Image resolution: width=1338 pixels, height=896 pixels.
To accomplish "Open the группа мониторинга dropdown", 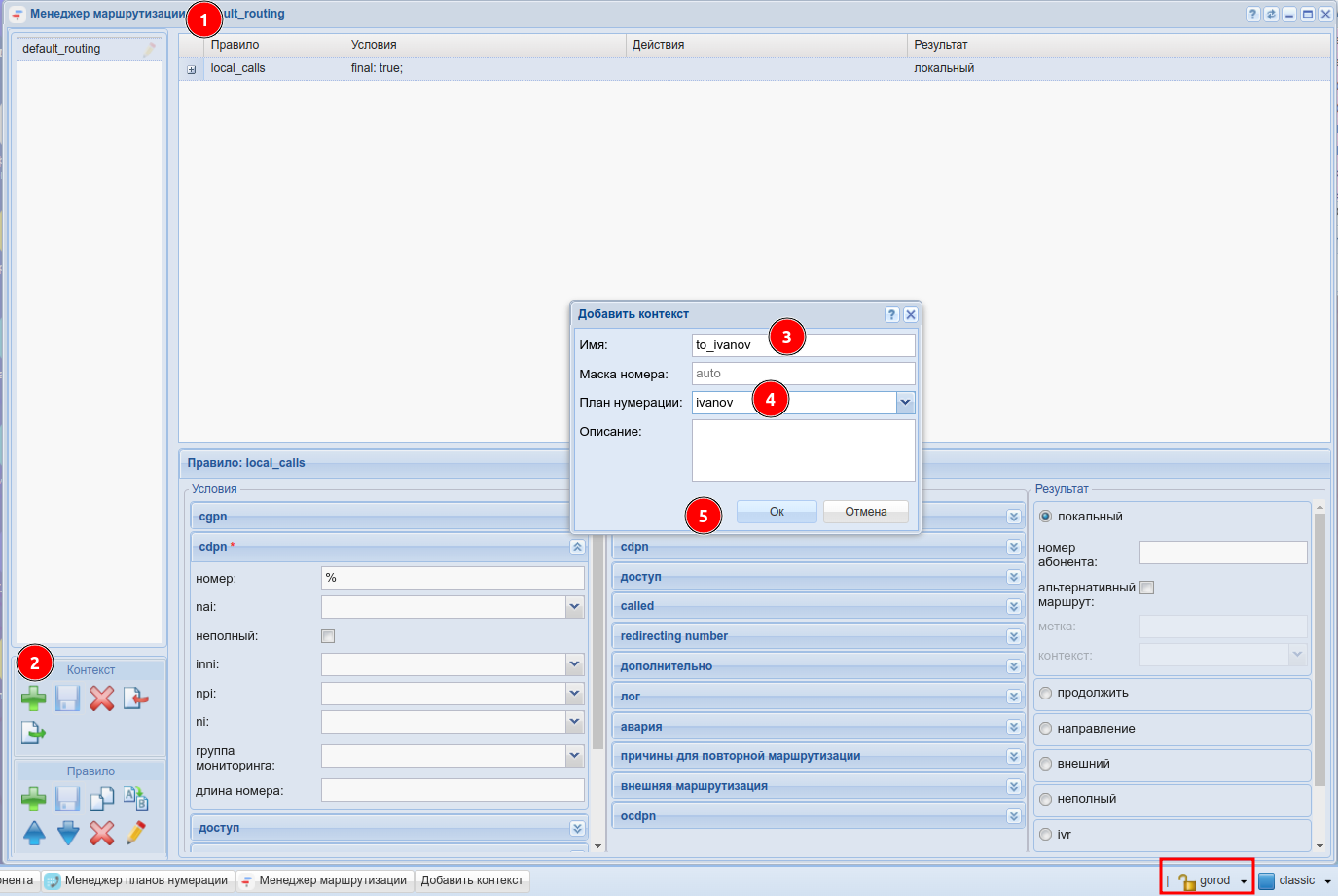I will (x=575, y=756).
